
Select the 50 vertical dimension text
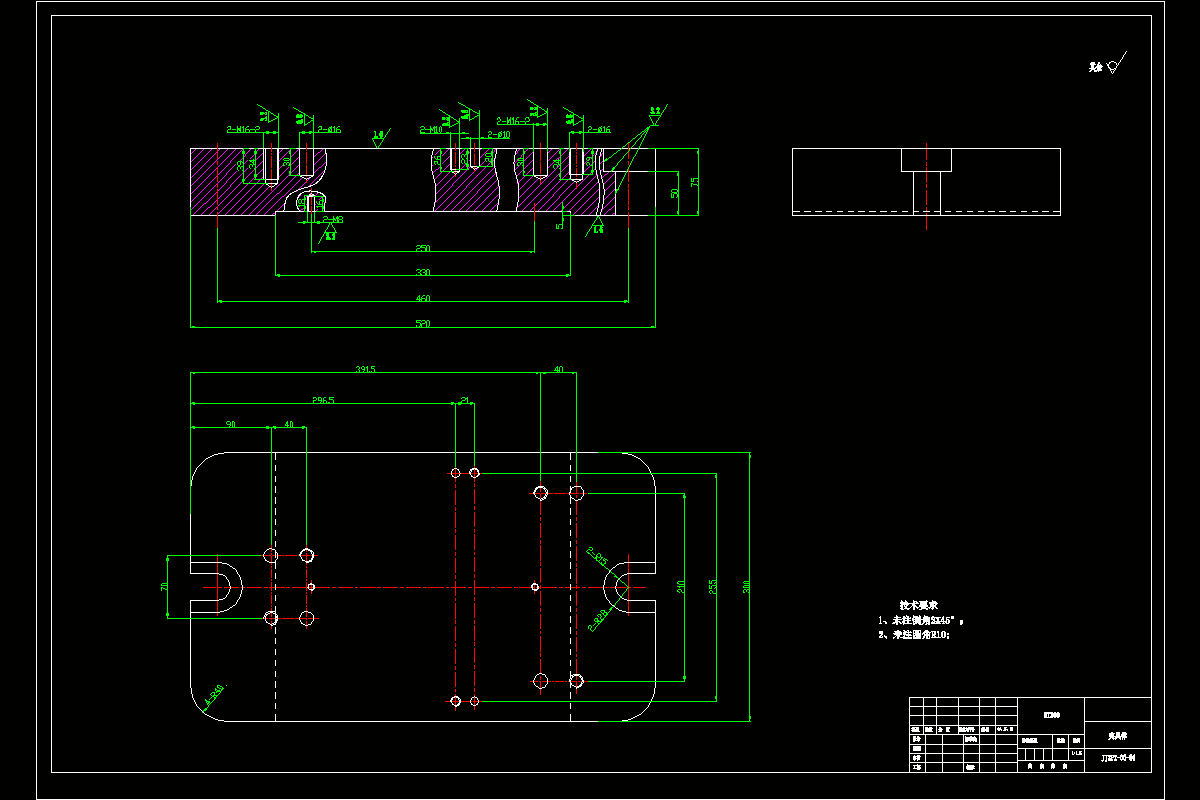click(675, 192)
